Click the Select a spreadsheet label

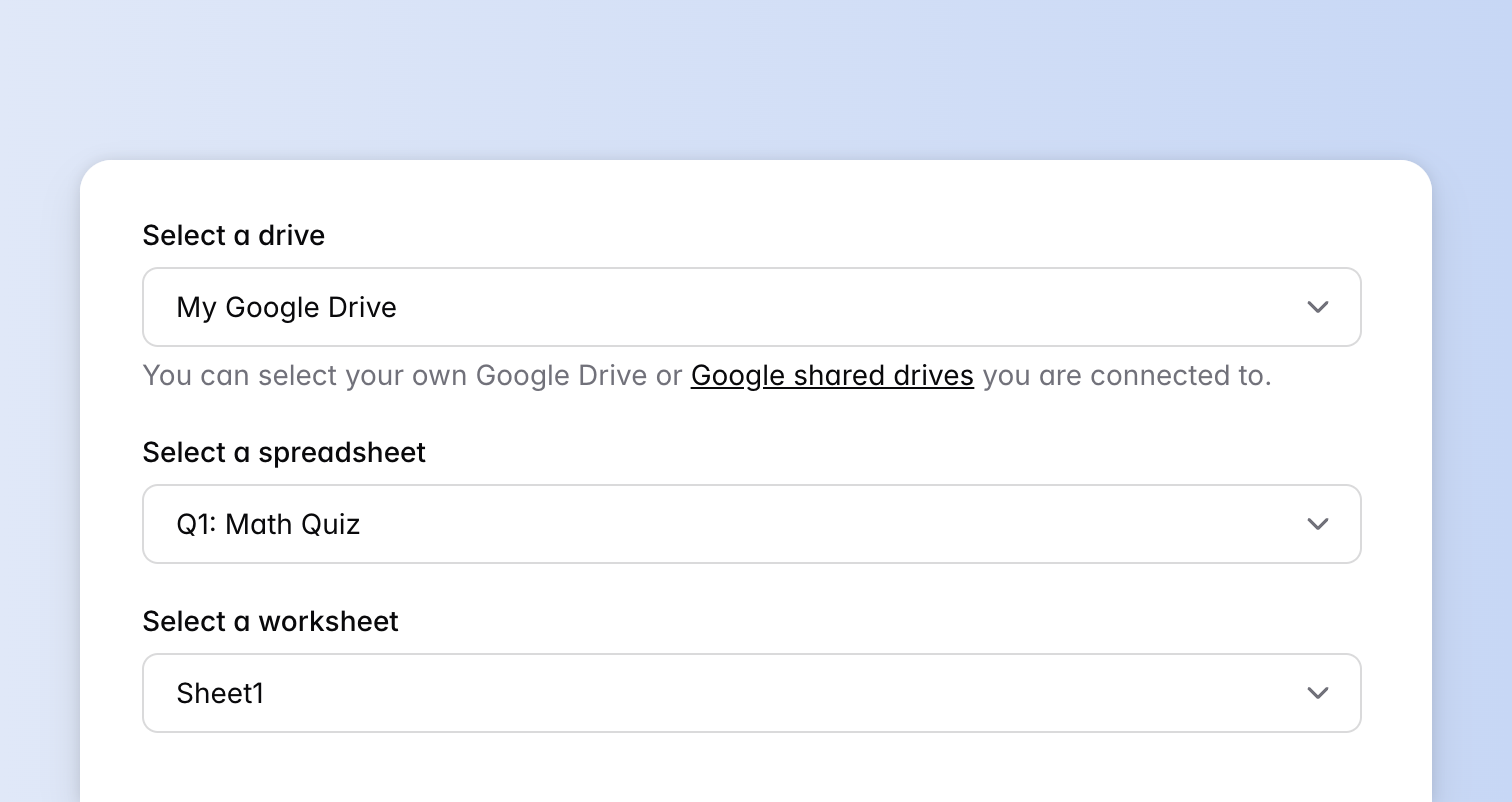pos(284,452)
